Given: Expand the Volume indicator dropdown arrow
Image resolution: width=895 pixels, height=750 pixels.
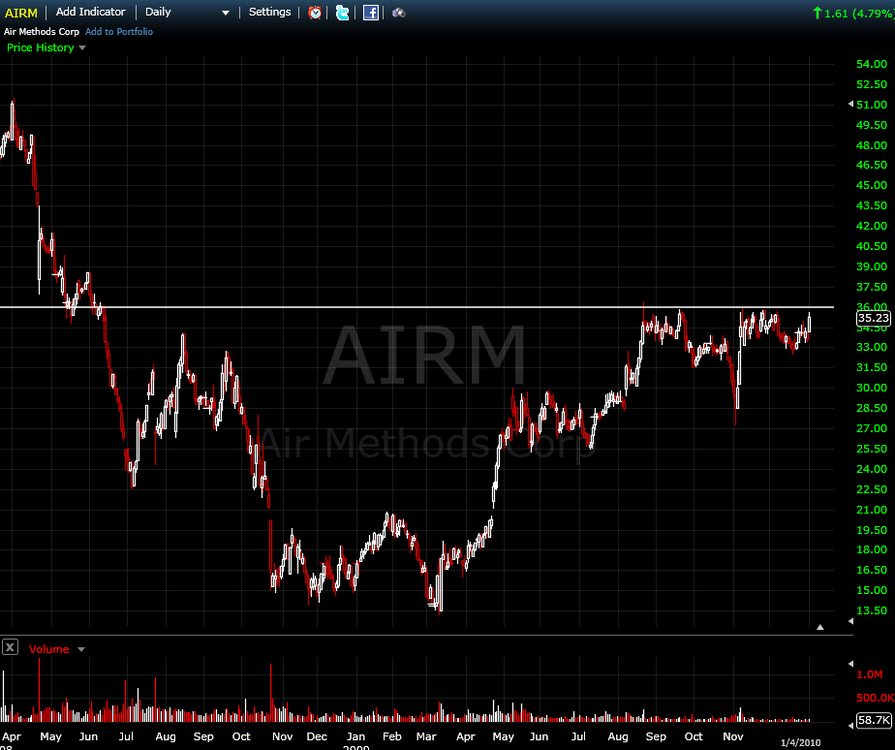Looking at the screenshot, I should tap(81, 650).
